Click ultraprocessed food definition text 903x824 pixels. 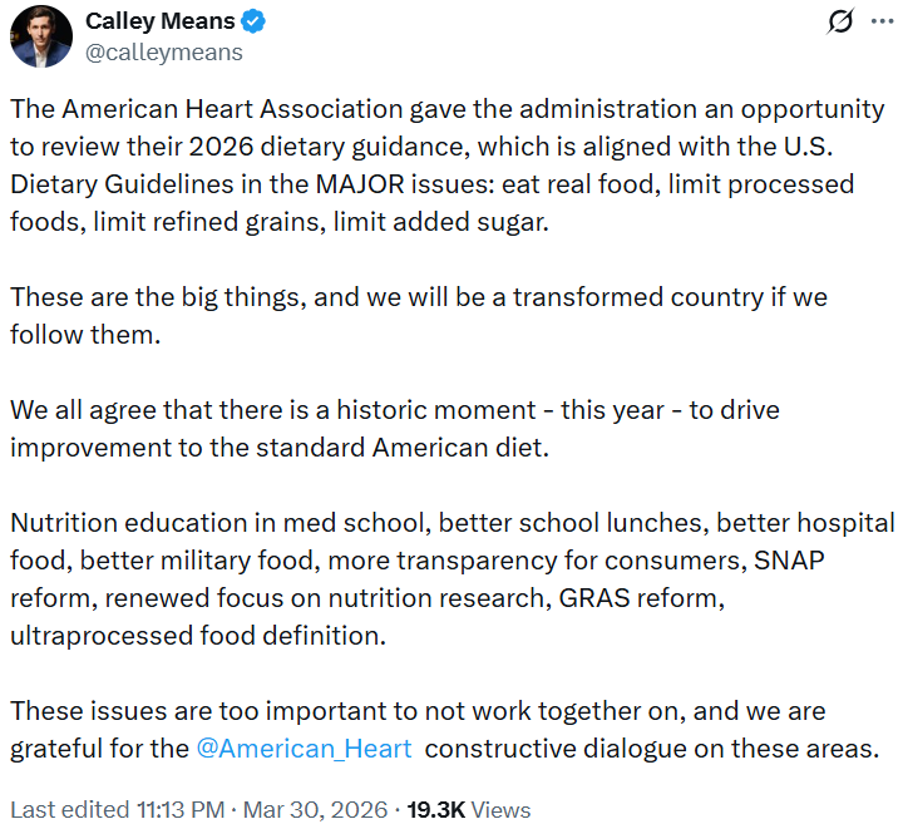tap(197, 635)
